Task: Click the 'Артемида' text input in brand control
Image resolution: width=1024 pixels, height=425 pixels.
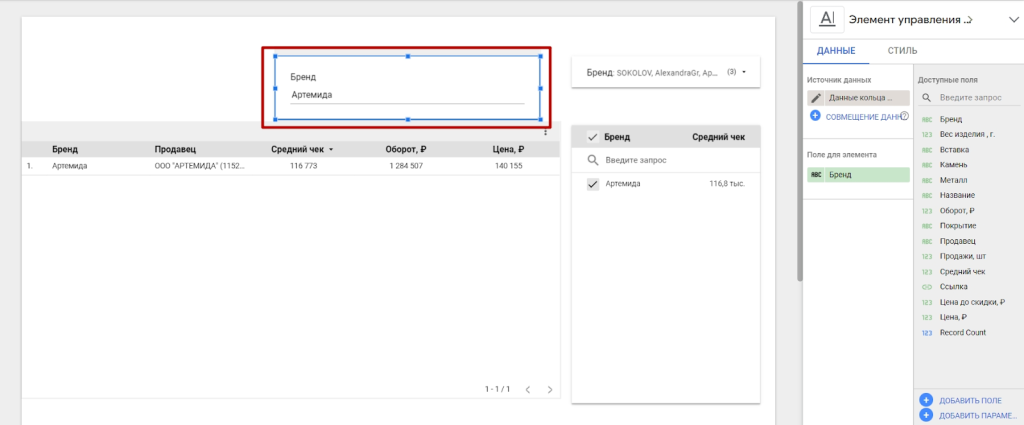Action: [406, 95]
